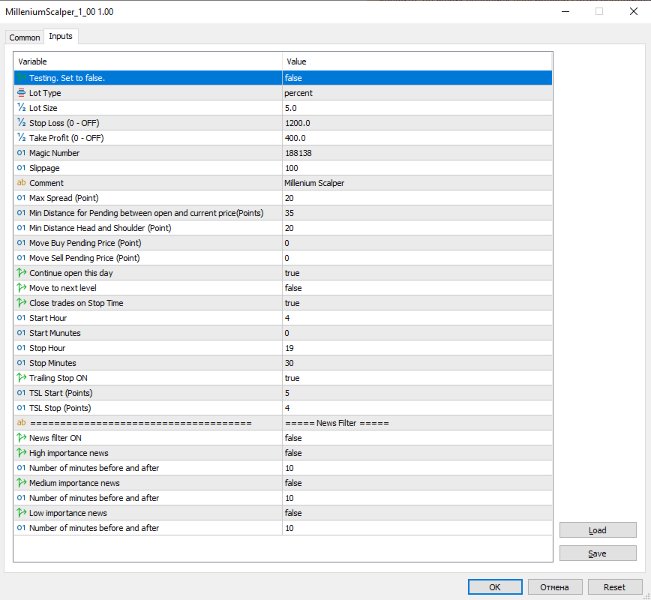
Task: Open the Lot Type 'percent' value dropdown
Action: (x=418, y=93)
